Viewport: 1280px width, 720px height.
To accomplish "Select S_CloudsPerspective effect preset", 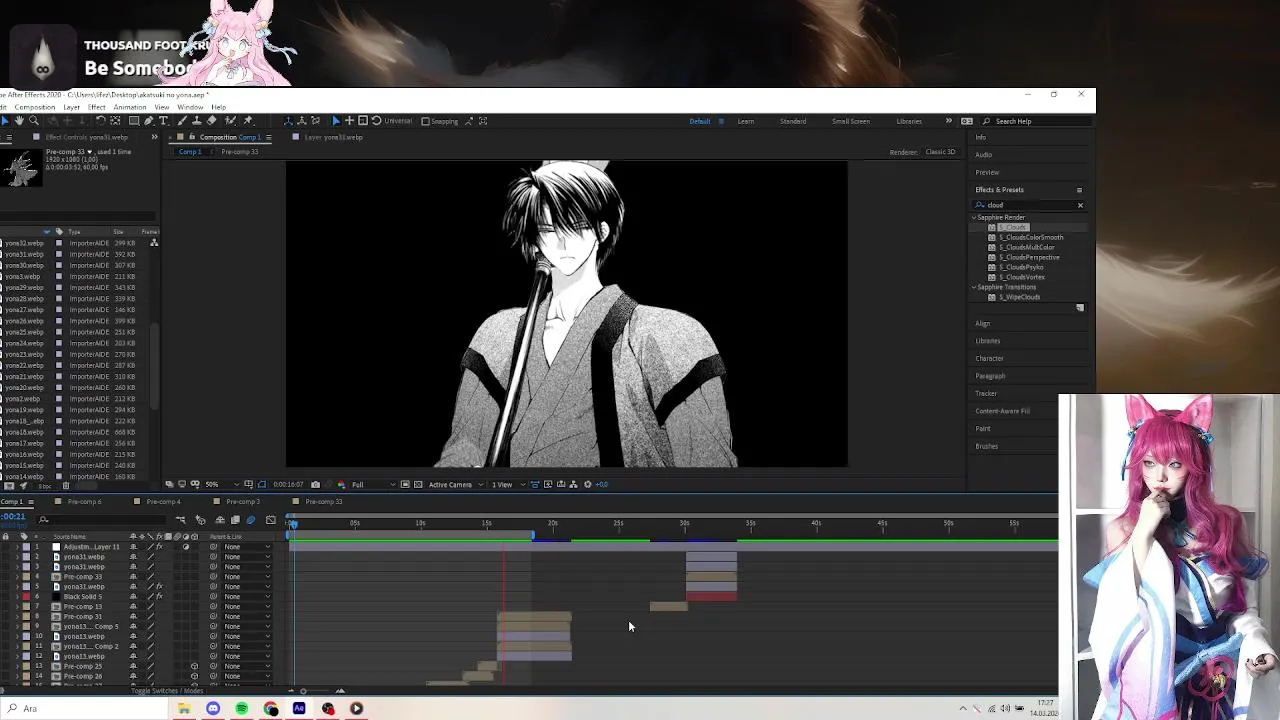I will coord(1029,257).
